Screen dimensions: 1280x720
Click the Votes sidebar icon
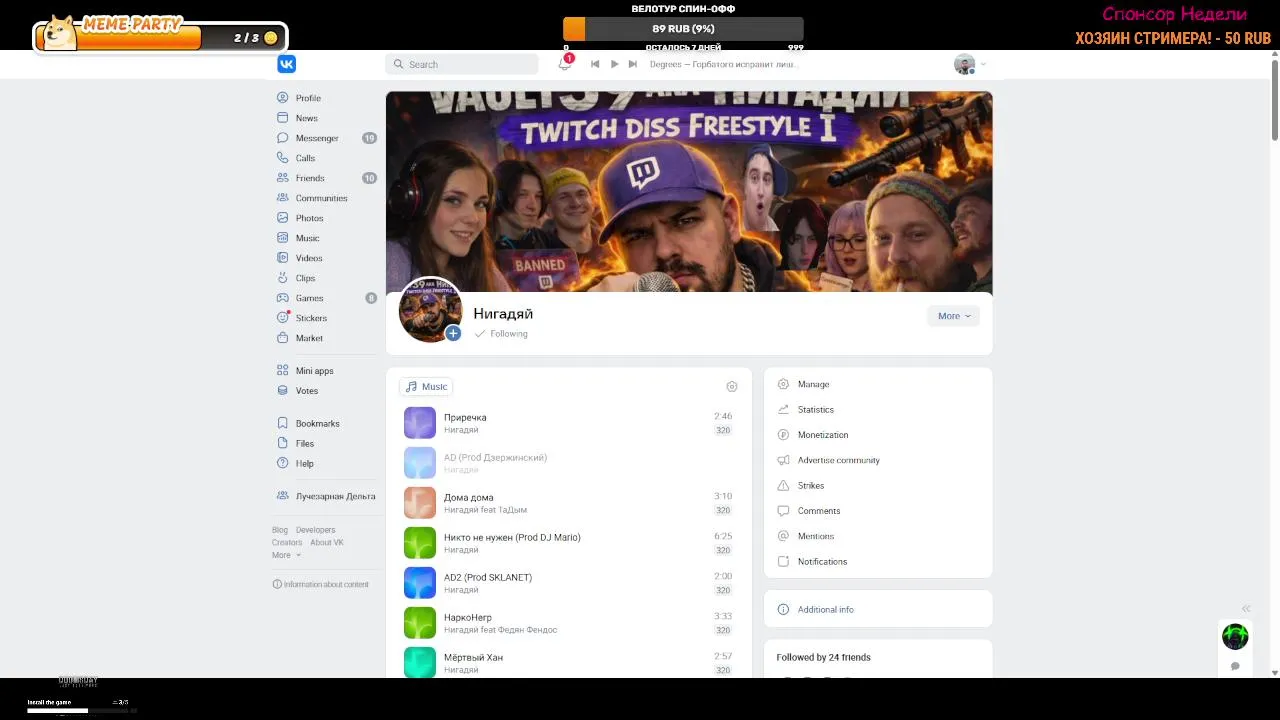[283, 391]
